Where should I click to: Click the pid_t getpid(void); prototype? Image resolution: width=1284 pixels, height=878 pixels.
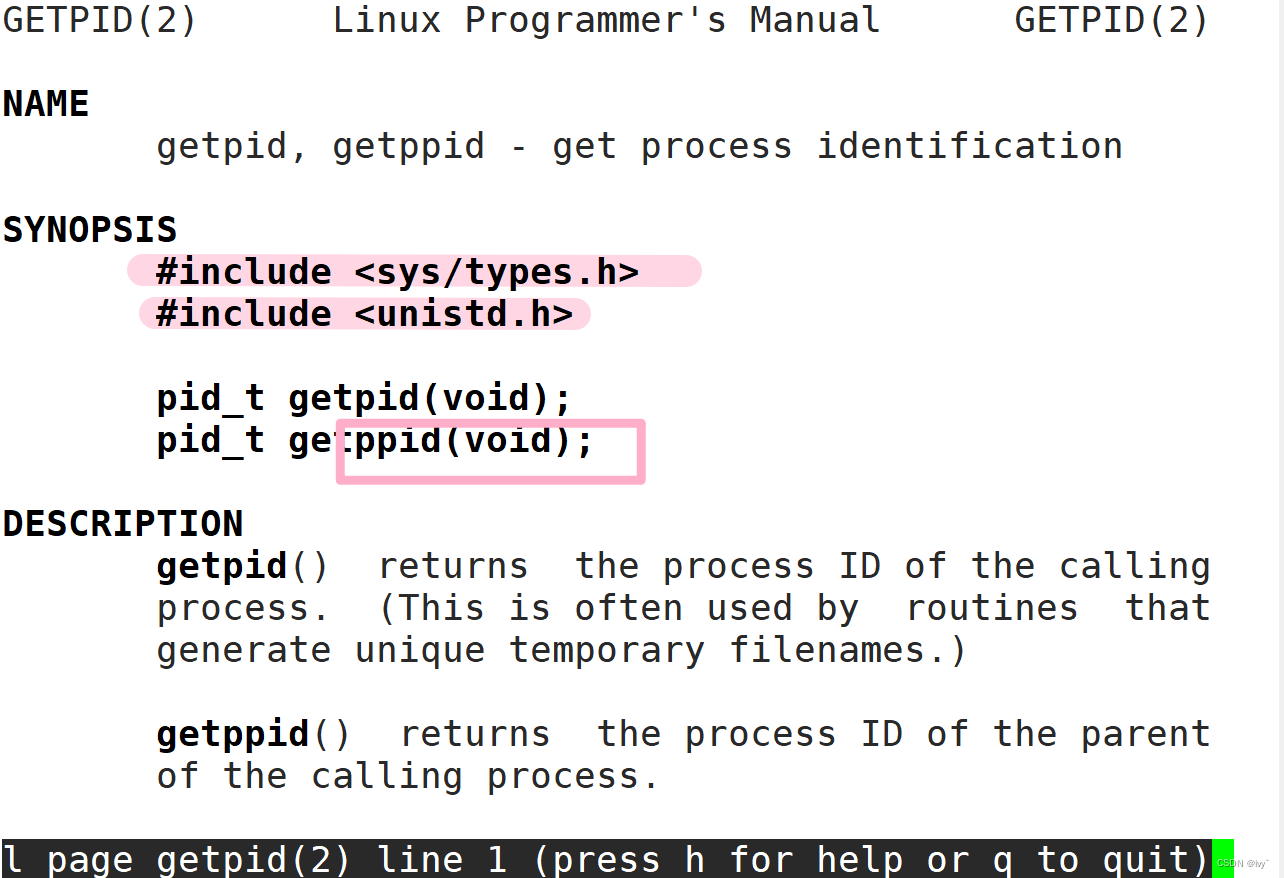pyautogui.click(x=364, y=399)
